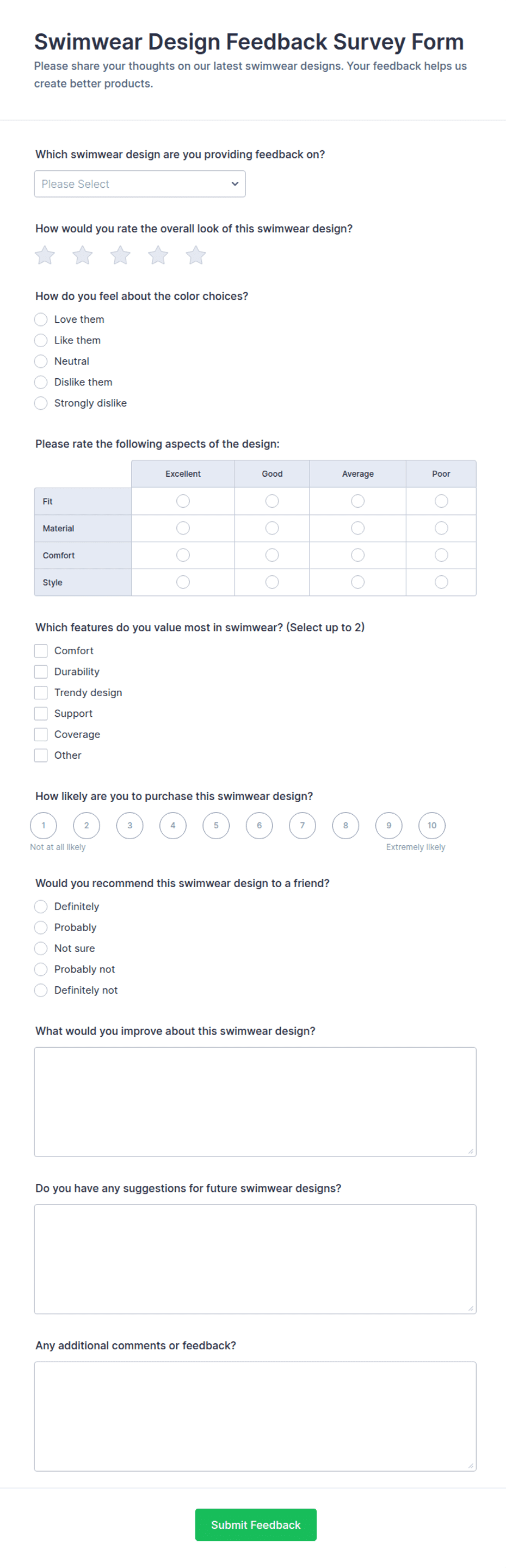Screen dimensions: 506x1568
Task: Give a five star overall rating
Action: [196, 255]
